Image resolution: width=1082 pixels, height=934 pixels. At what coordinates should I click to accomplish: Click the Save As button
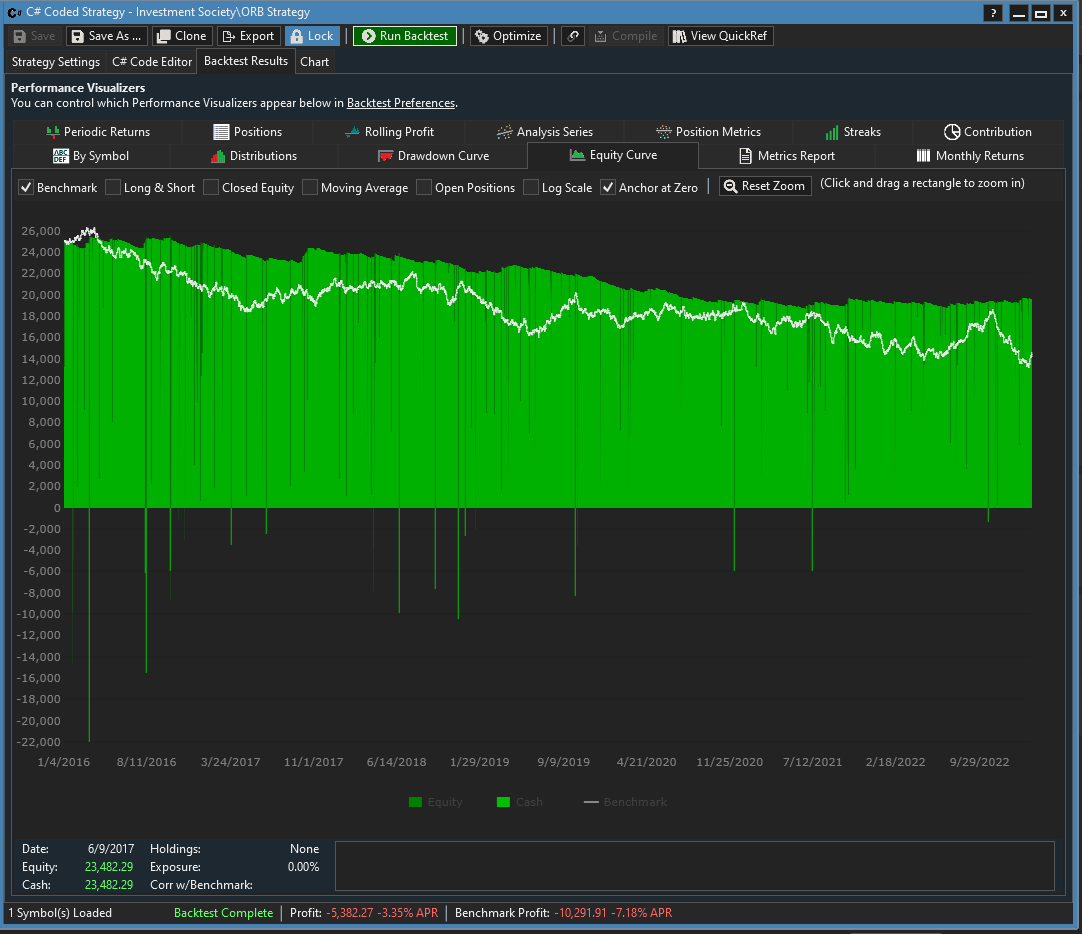click(106, 36)
